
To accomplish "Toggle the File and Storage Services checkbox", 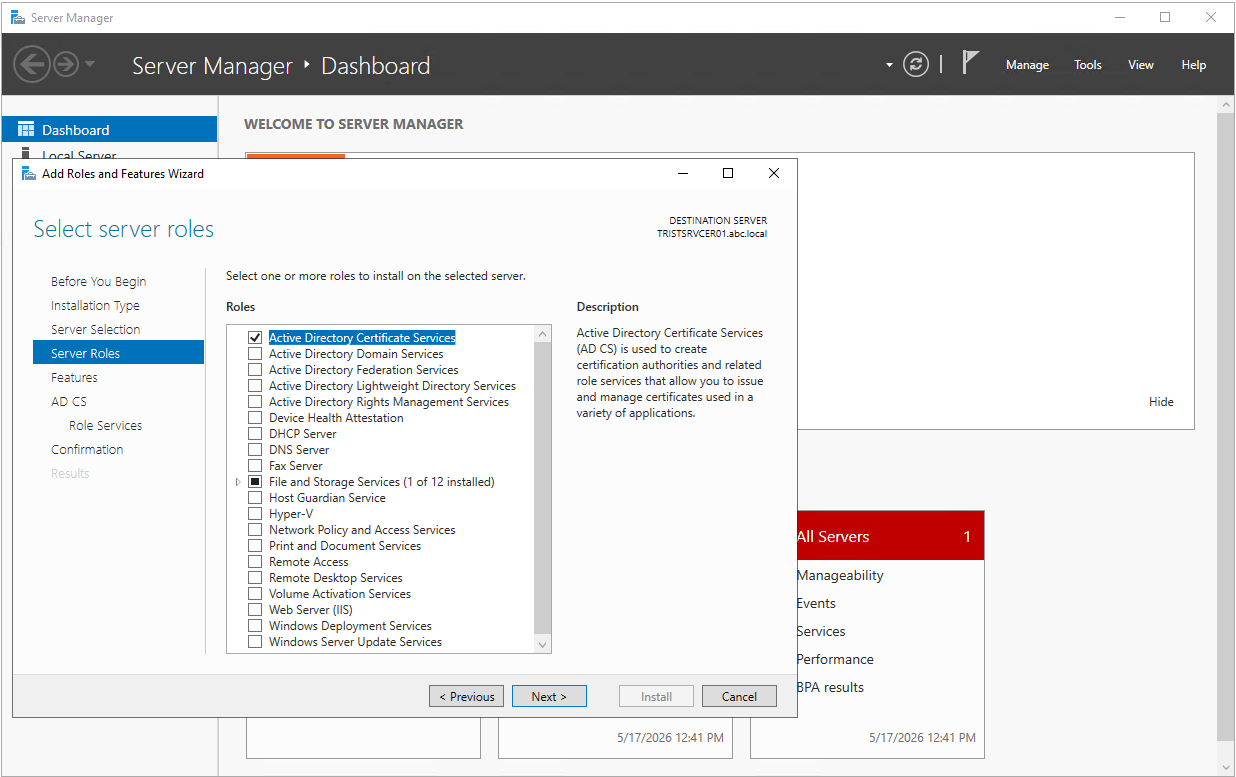I will coord(255,482).
